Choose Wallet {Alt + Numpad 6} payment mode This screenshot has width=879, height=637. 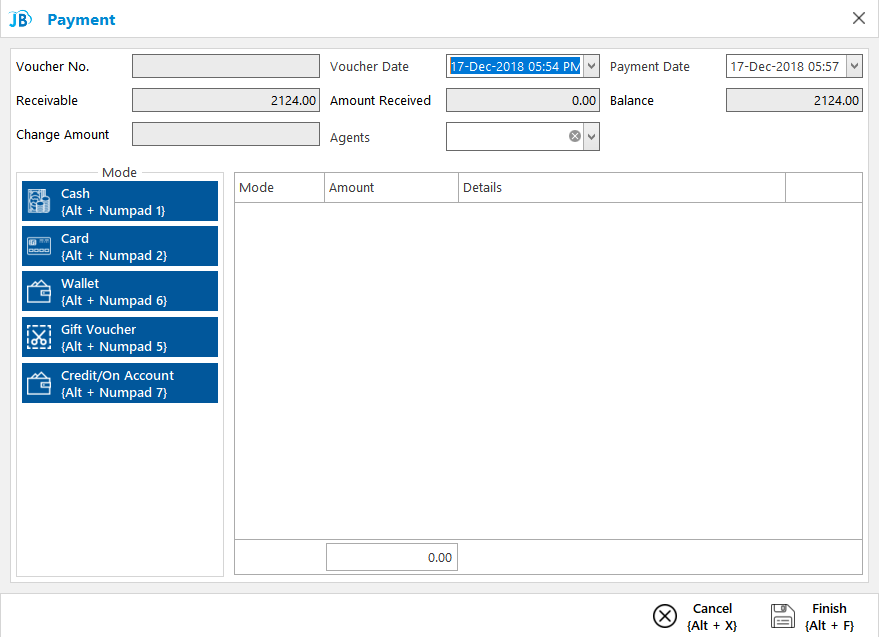pos(120,292)
